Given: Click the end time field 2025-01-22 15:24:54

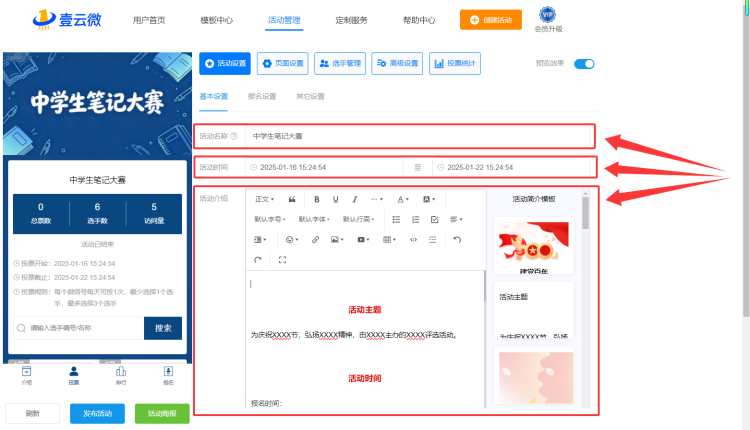Looking at the screenshot, I should [x=511, y=167].
